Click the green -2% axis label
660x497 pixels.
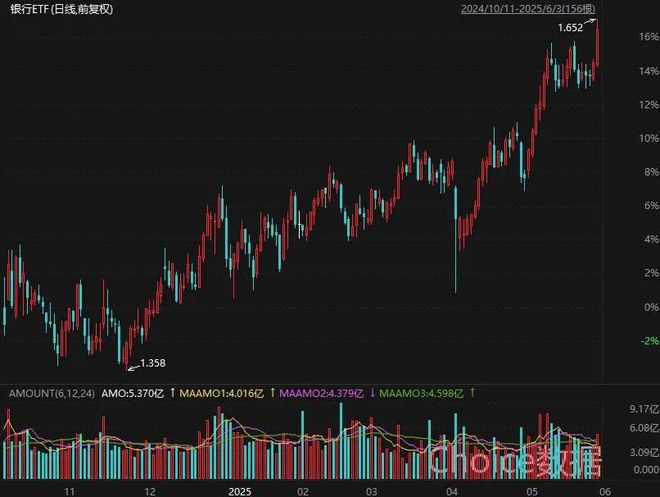(x=649, y=340)
